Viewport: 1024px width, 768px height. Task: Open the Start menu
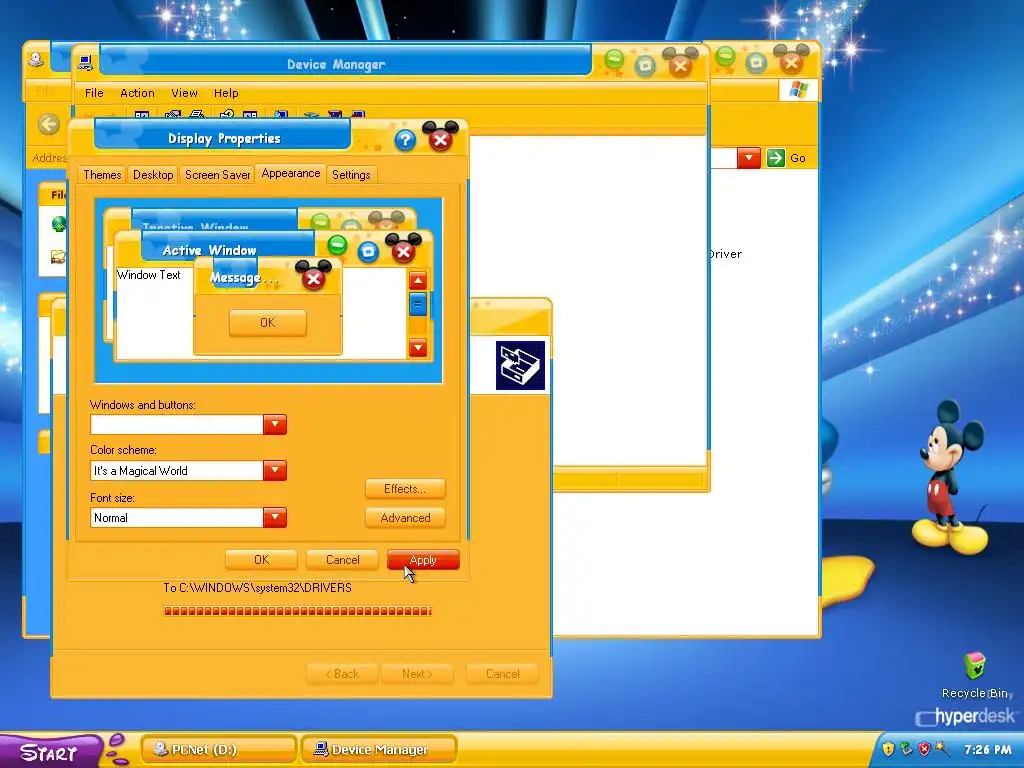click(x=49, y=752)
